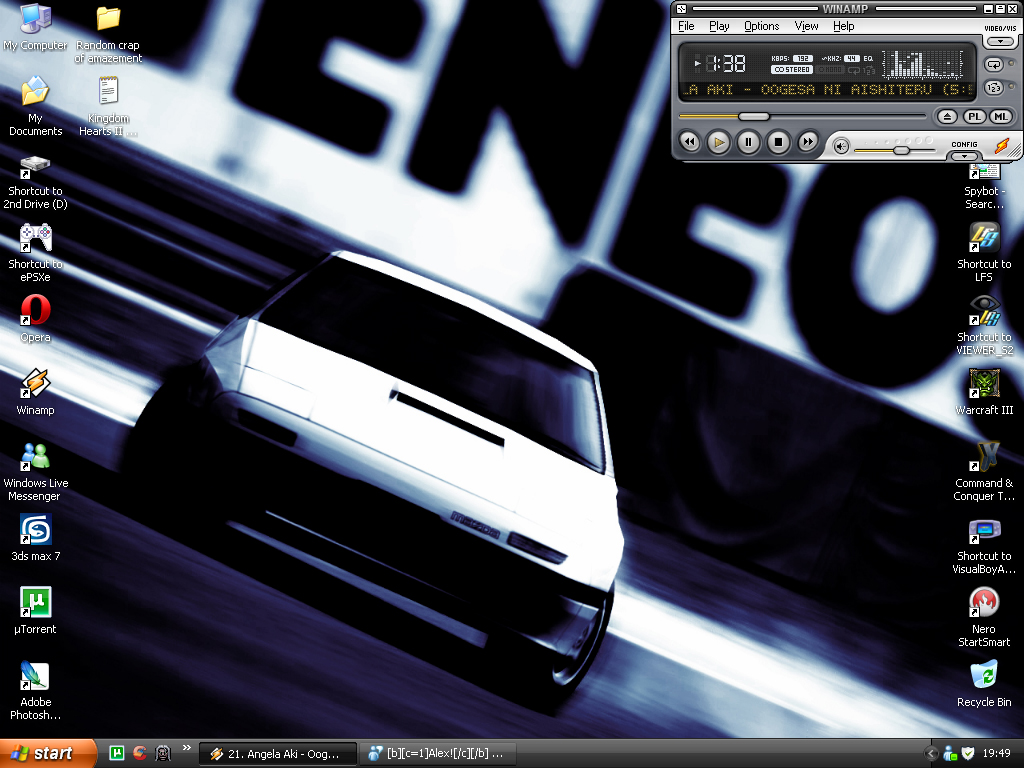Viewport: 1024px width, 768px height.
Task: Select the Recycle Bin icon
Action: click(x=984, y=684)
